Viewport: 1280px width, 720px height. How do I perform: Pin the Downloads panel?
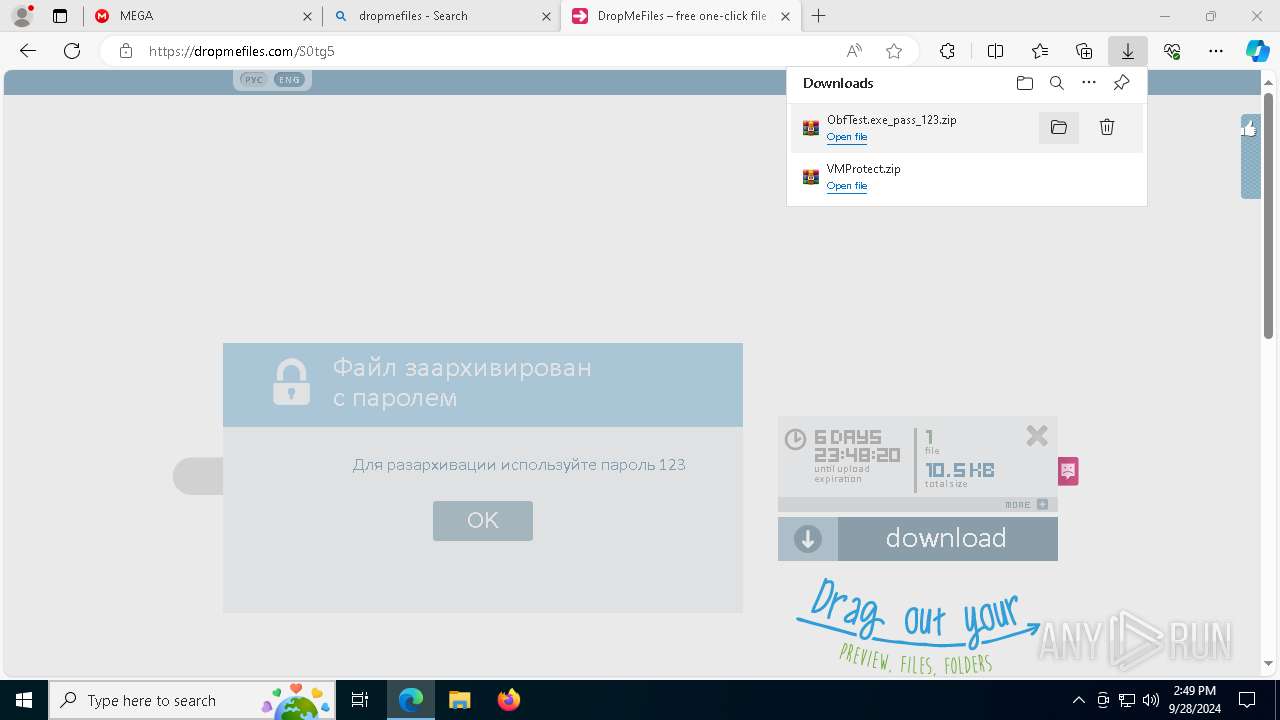pos(1121,83)
